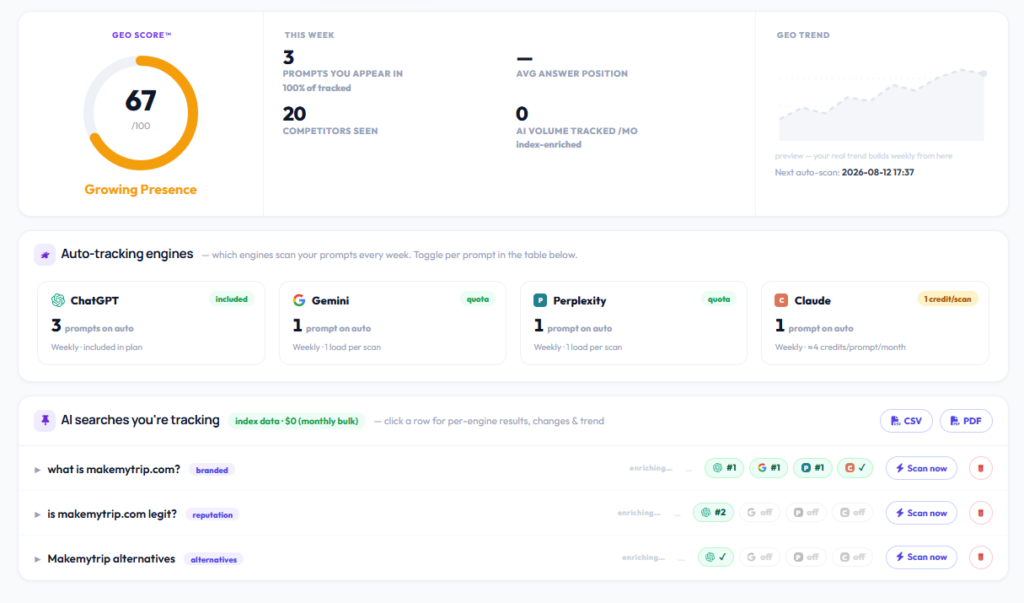Click '3 prompts on auto' in ChatGPT card
The height and width of the screenshot is (603, 1024).
pos(92,326)
